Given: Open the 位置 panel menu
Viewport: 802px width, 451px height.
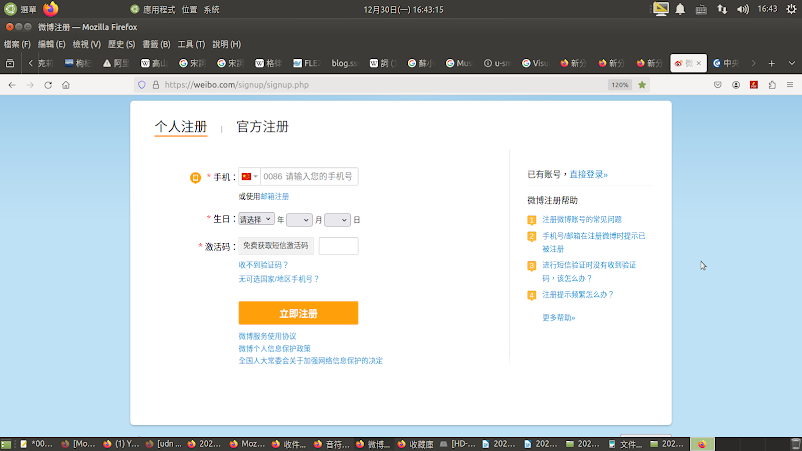Looking at the screenshot, I should point(189,9).
